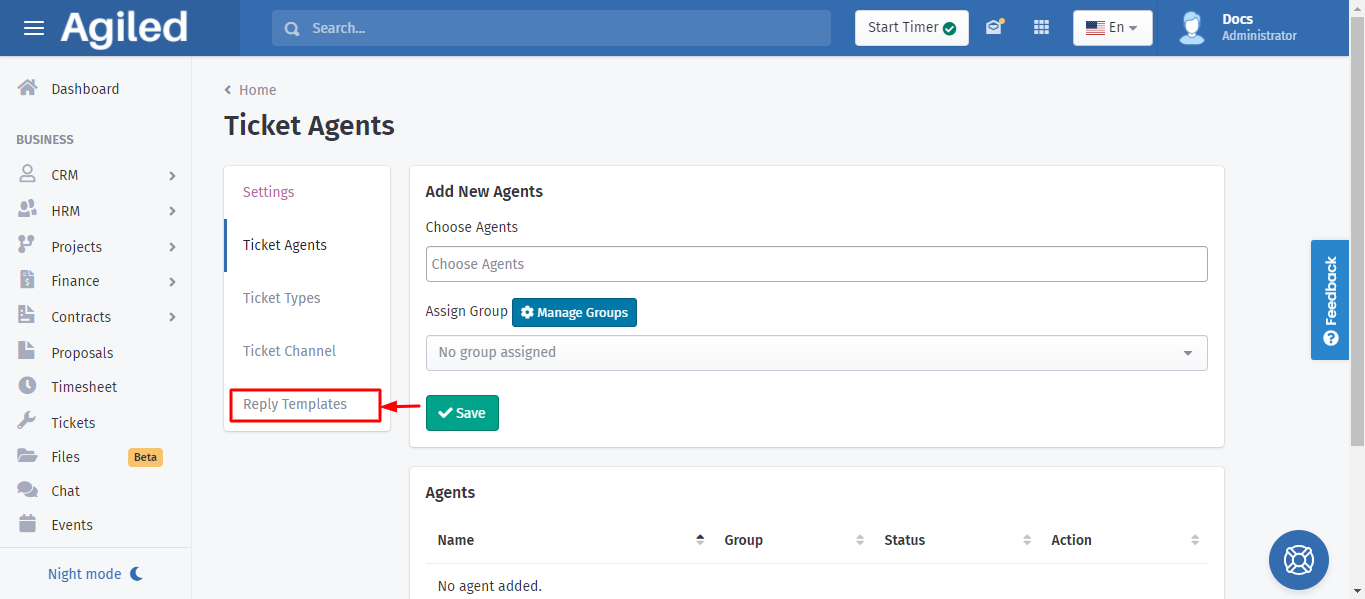Open Chat from the sidebar
This screenshot has width=1365, height=599.
coord(65,491)
